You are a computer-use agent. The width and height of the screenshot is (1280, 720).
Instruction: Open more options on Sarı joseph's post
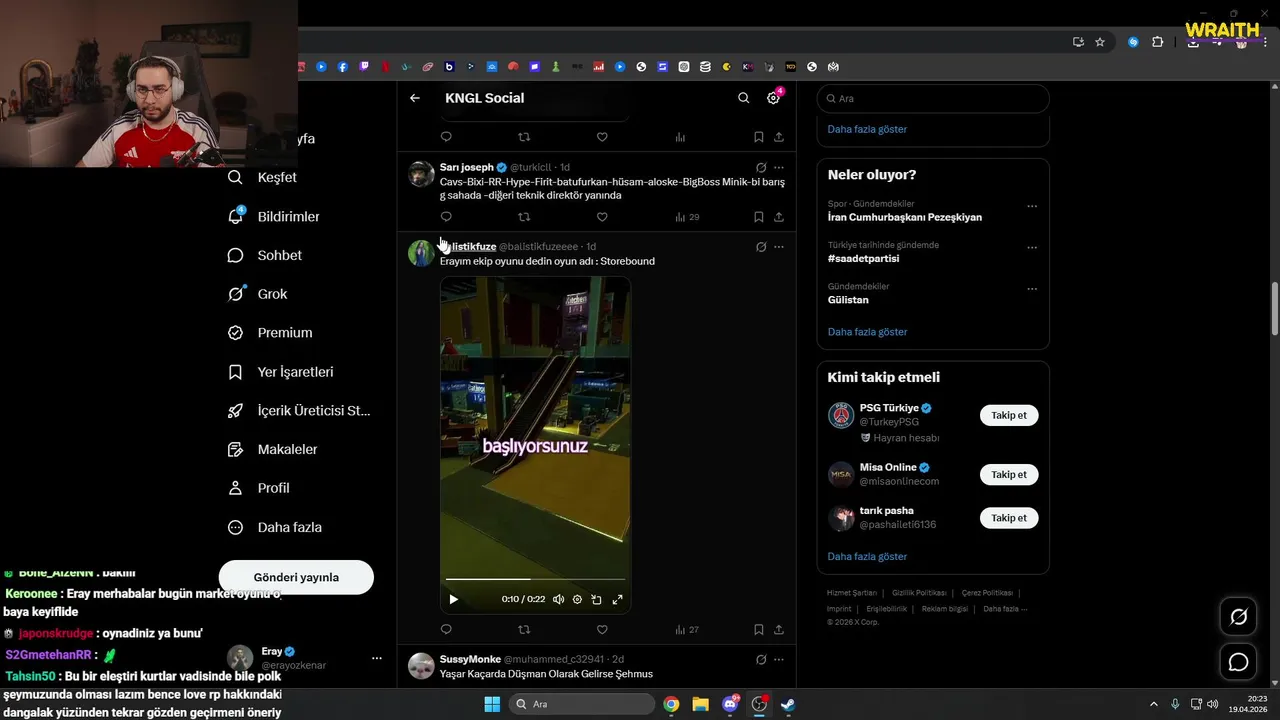point(779,167)
